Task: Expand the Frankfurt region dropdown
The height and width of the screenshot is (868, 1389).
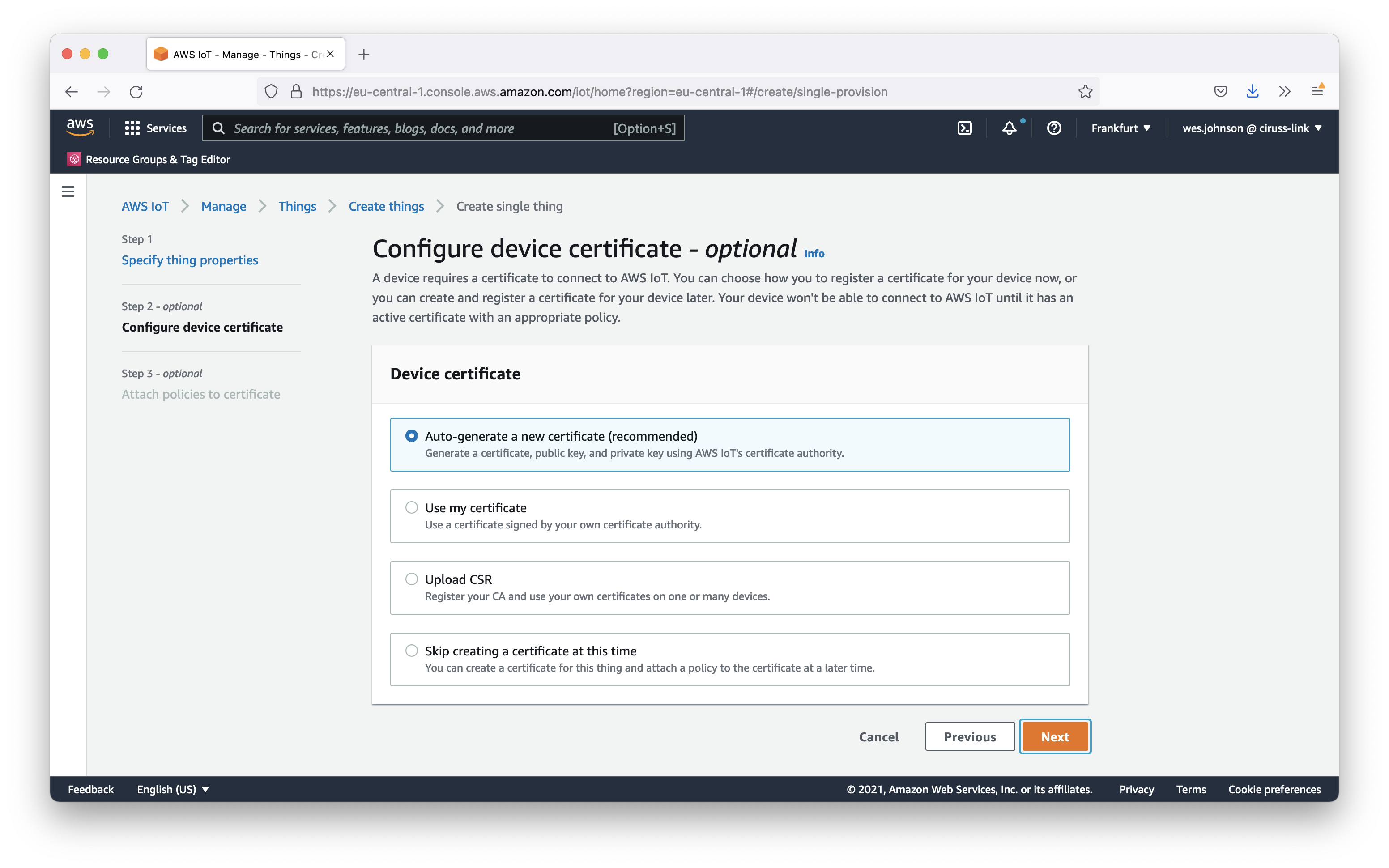Action: tap(1121, 128)
